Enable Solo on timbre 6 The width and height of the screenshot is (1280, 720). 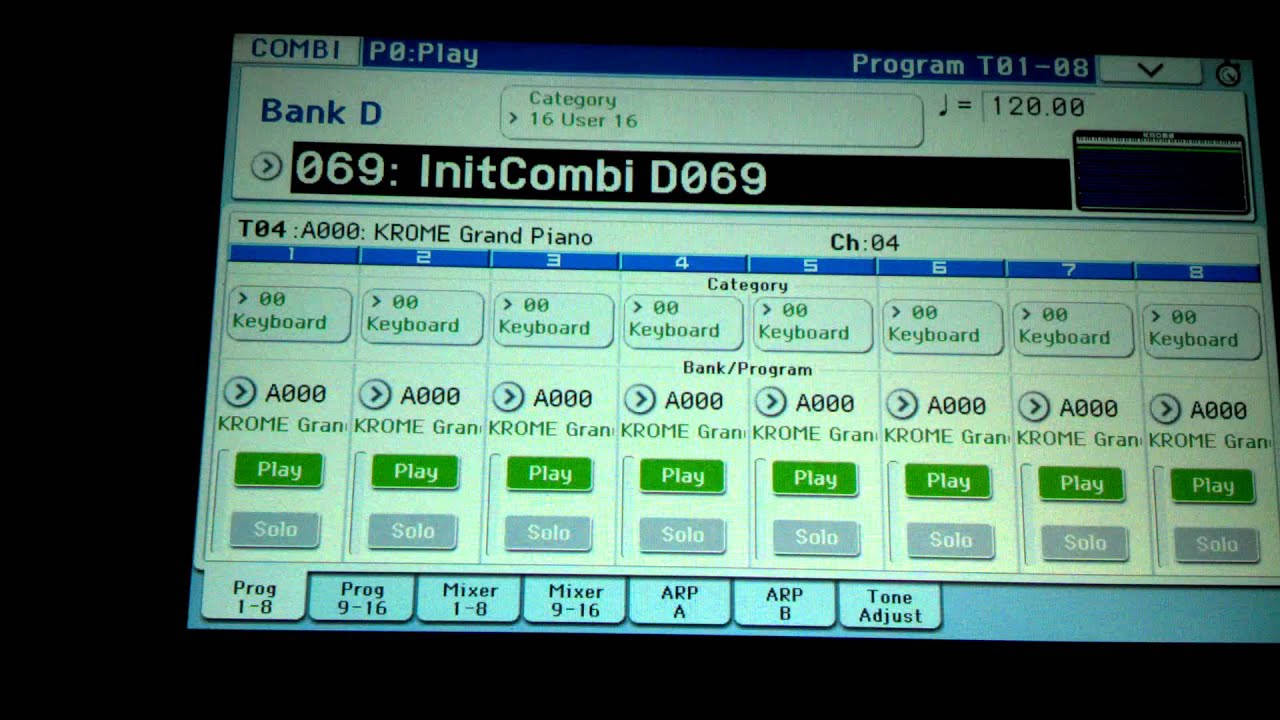pos(950,540)
